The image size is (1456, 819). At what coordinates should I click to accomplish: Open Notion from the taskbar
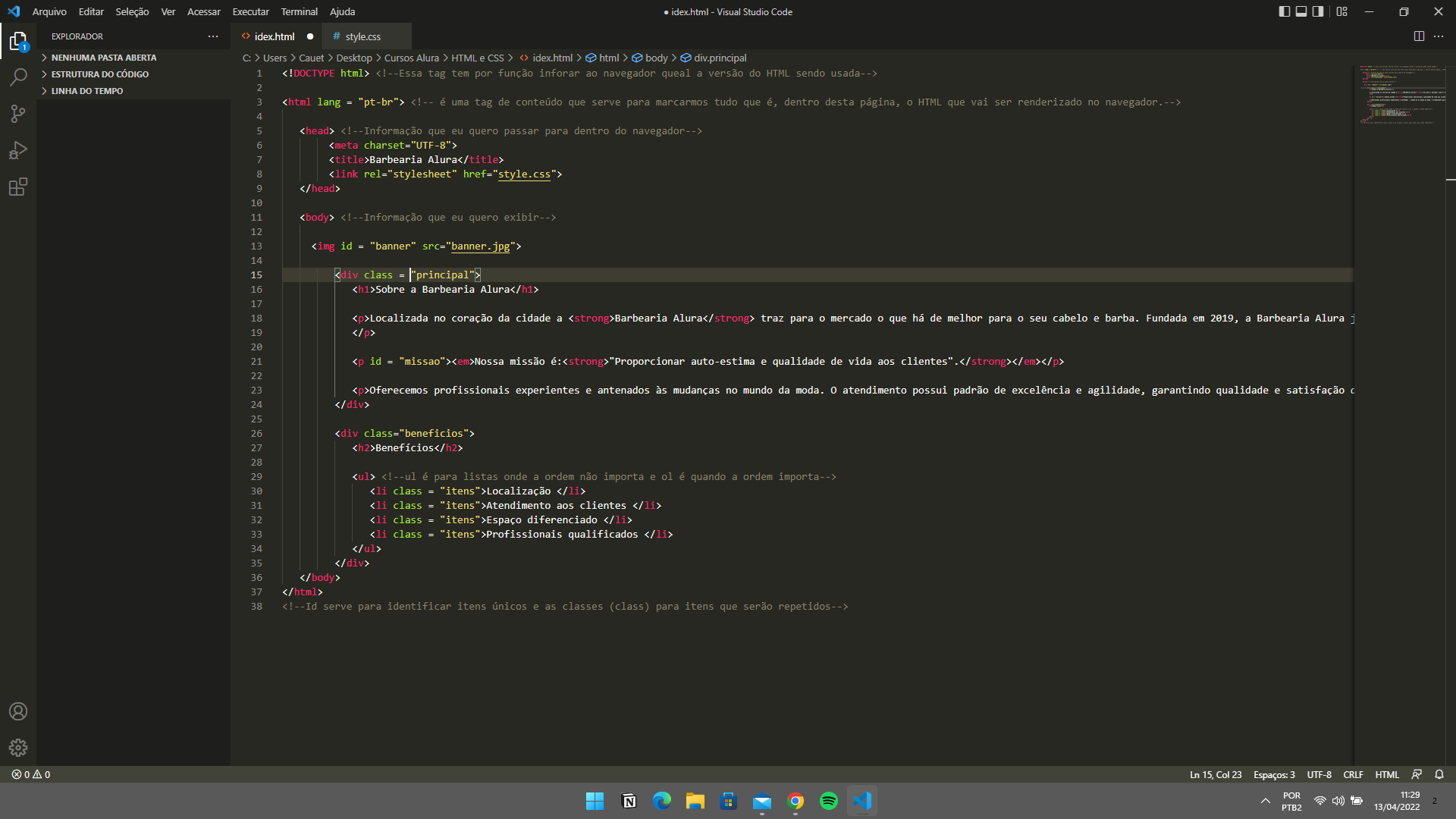point(629,801)
